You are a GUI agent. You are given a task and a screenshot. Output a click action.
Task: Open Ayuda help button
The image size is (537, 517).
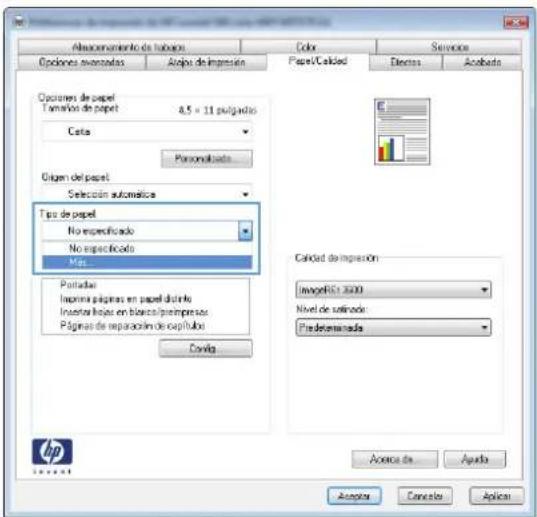tap(475, 459)
